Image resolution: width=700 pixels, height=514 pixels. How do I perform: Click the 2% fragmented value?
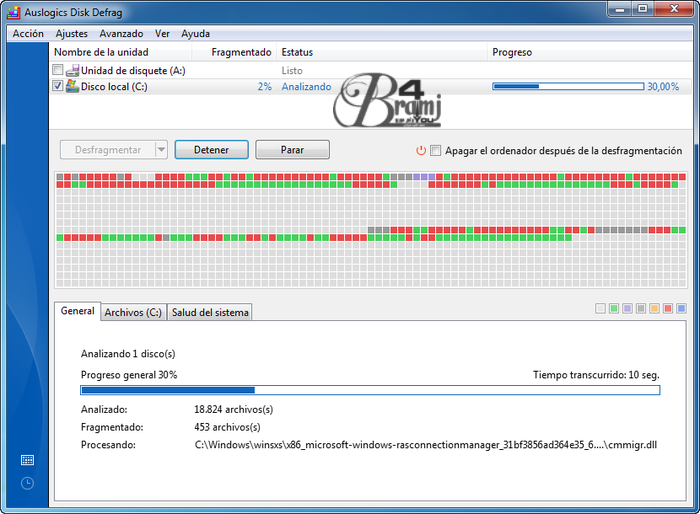click(264, 87)
